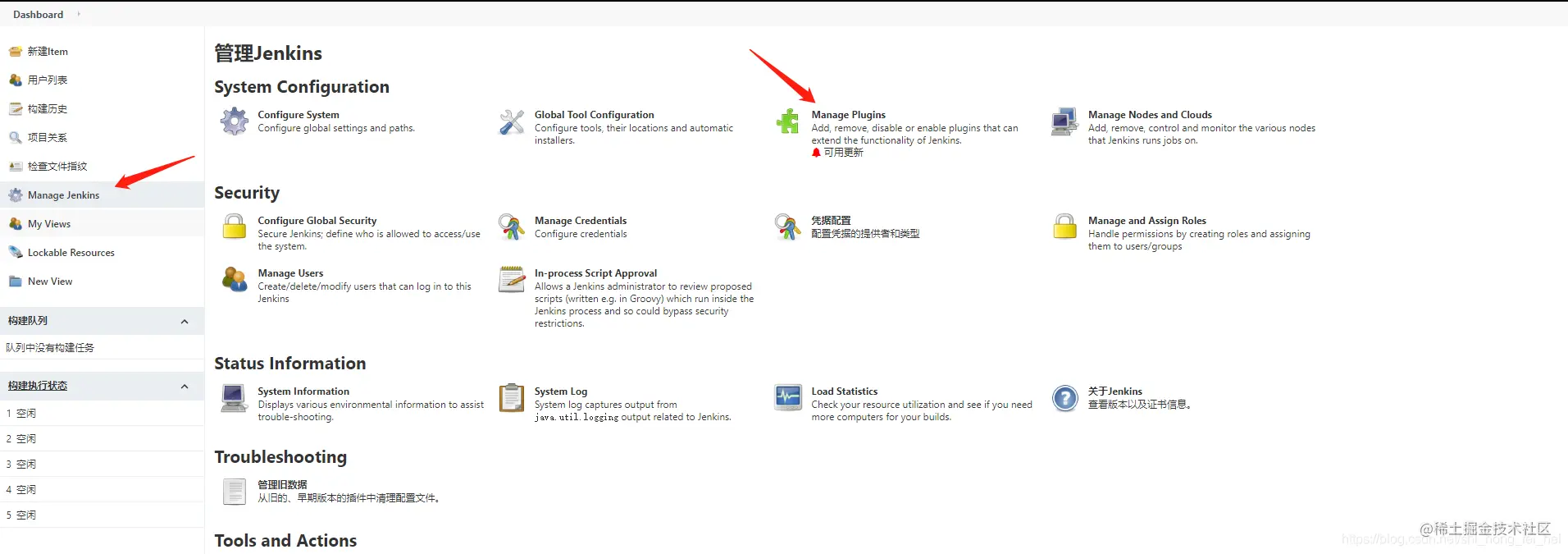Click the Configure Global Security padlock icon
The image size is (1568, 554).
235,227
